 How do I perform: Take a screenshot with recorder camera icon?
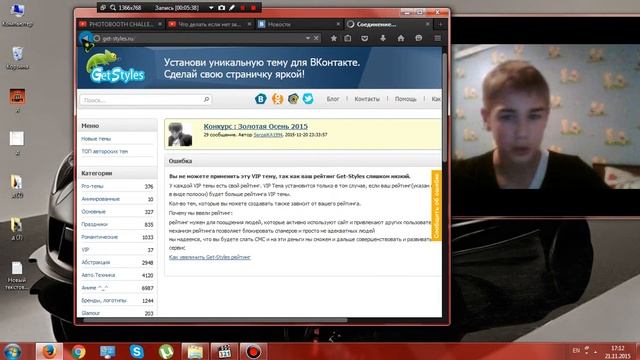(222, 8)
